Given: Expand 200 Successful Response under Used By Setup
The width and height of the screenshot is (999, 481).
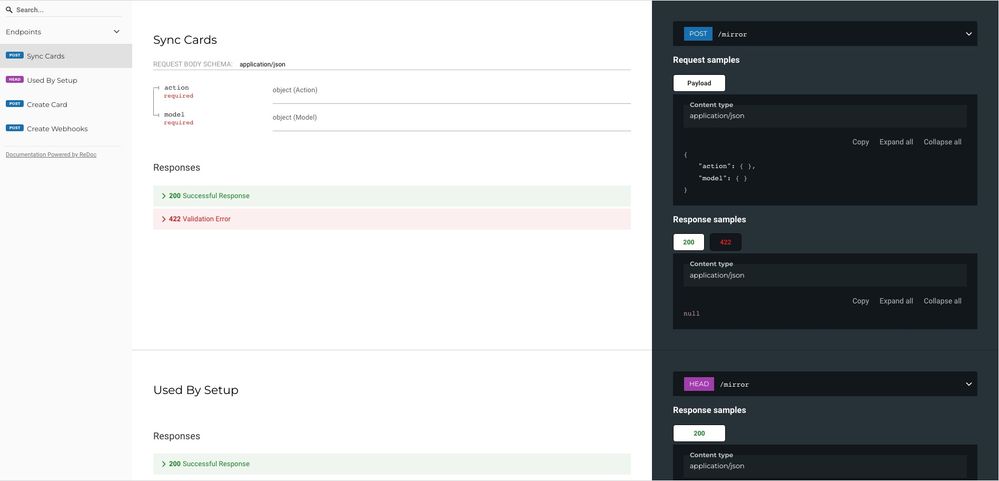Looking at the screenshot, I should point(392,464).
